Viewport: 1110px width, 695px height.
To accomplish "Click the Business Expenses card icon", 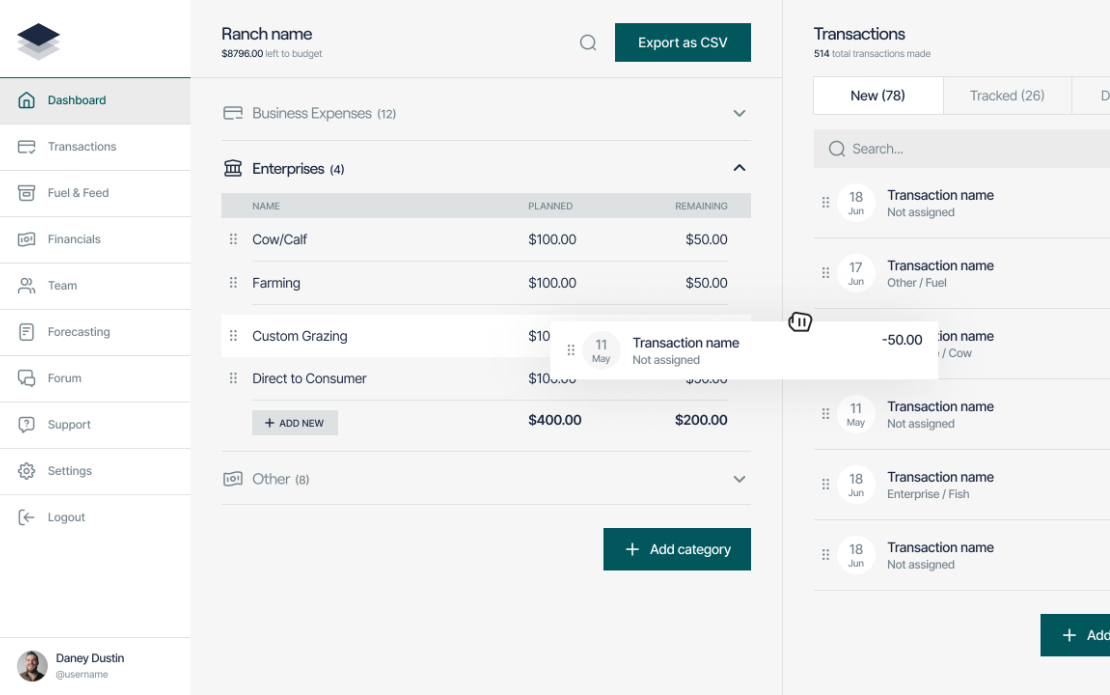I will 233,113.
